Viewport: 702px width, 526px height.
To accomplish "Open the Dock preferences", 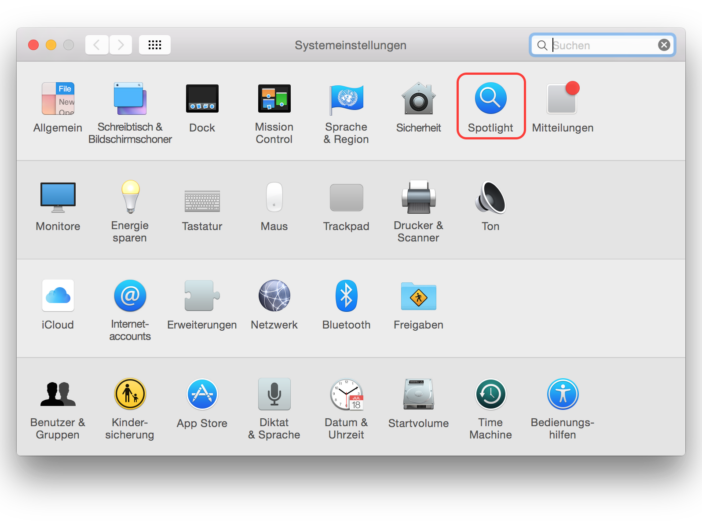I will 202,107.
